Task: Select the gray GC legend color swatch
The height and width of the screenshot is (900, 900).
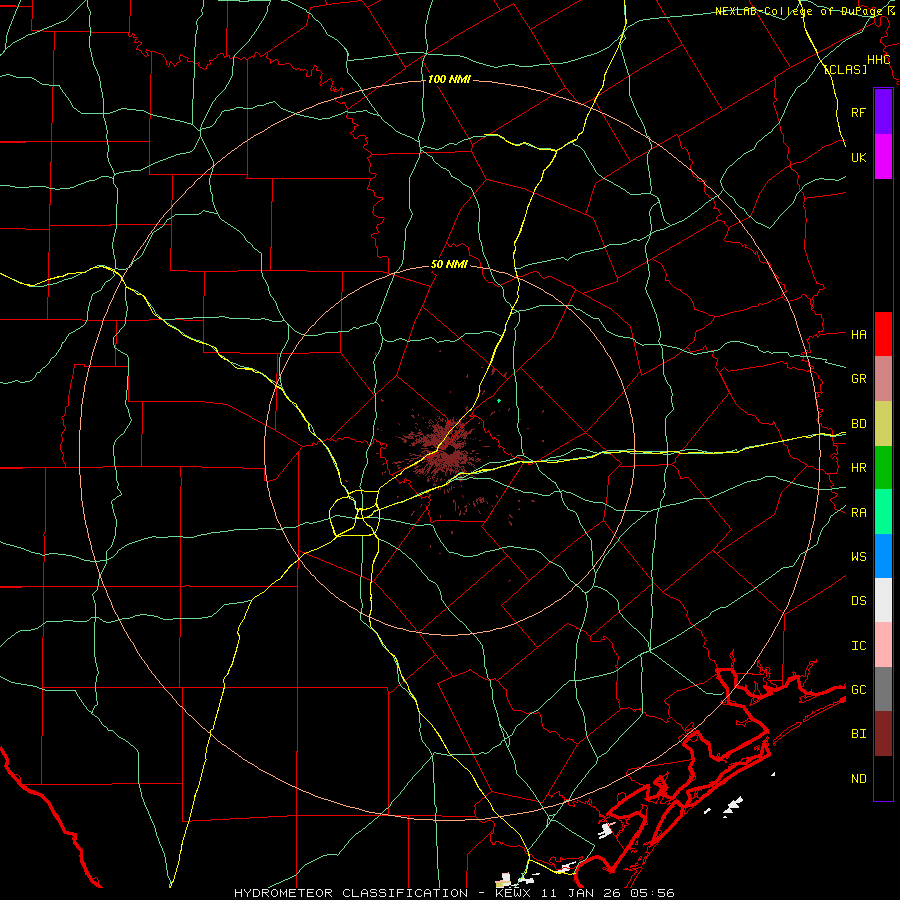Action: coord(883,689)
